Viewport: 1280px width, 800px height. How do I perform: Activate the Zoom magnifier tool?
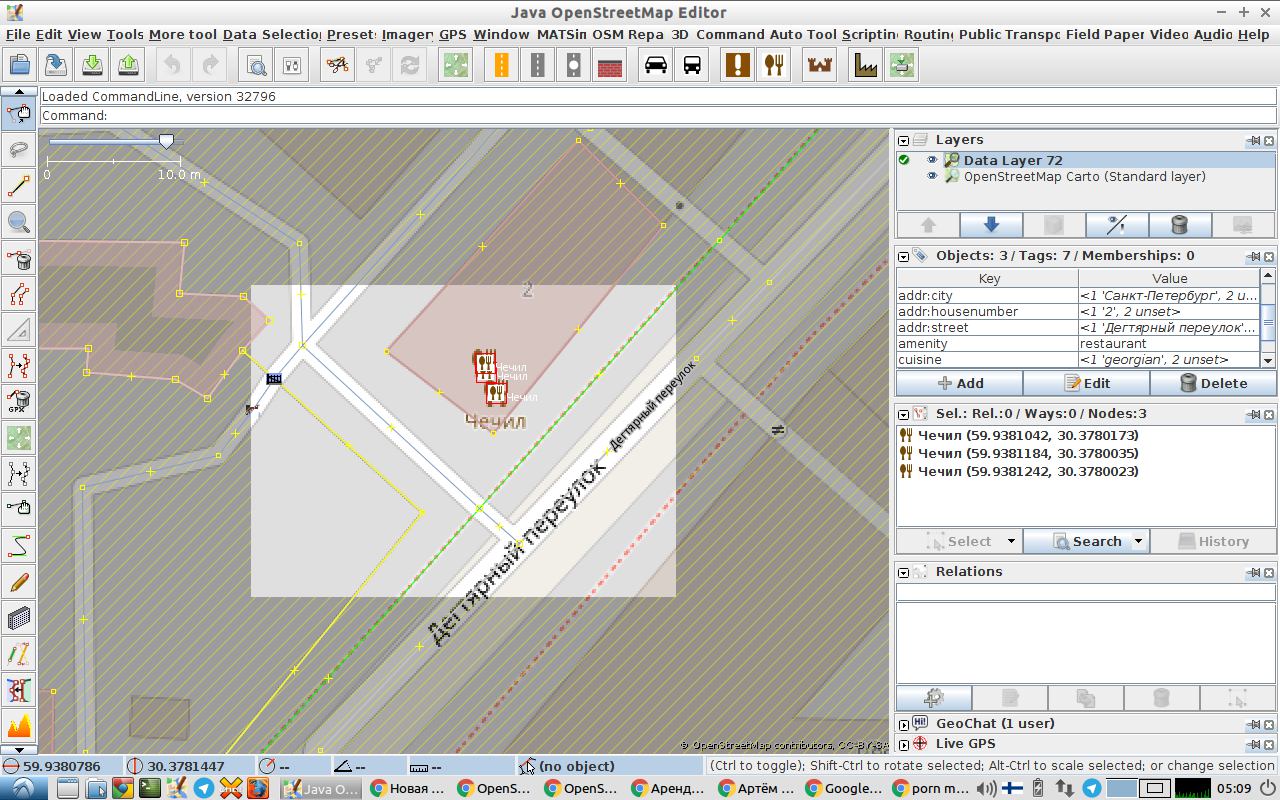pyautogui.click(x=18, y=221)
